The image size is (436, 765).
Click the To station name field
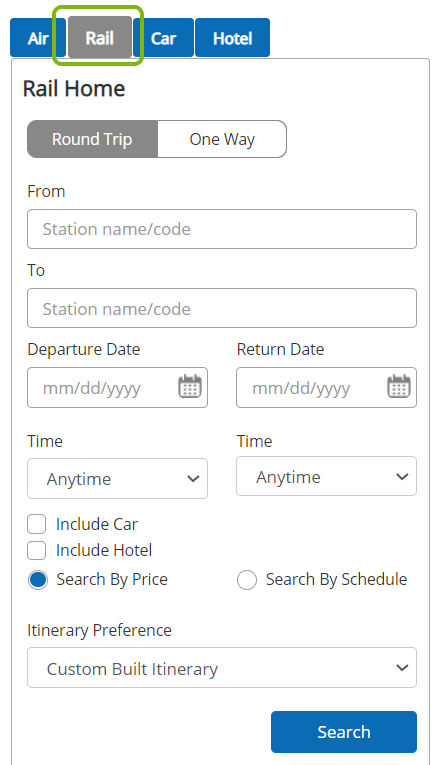click(x=222, y=308)
